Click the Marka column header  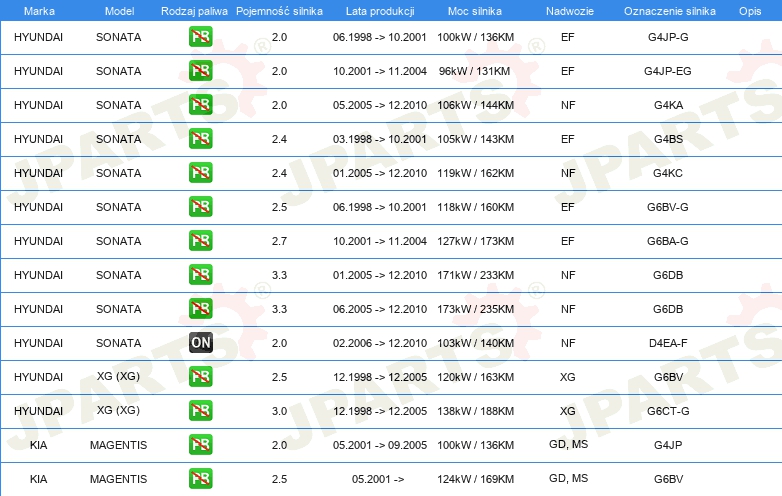pos(39,11)
